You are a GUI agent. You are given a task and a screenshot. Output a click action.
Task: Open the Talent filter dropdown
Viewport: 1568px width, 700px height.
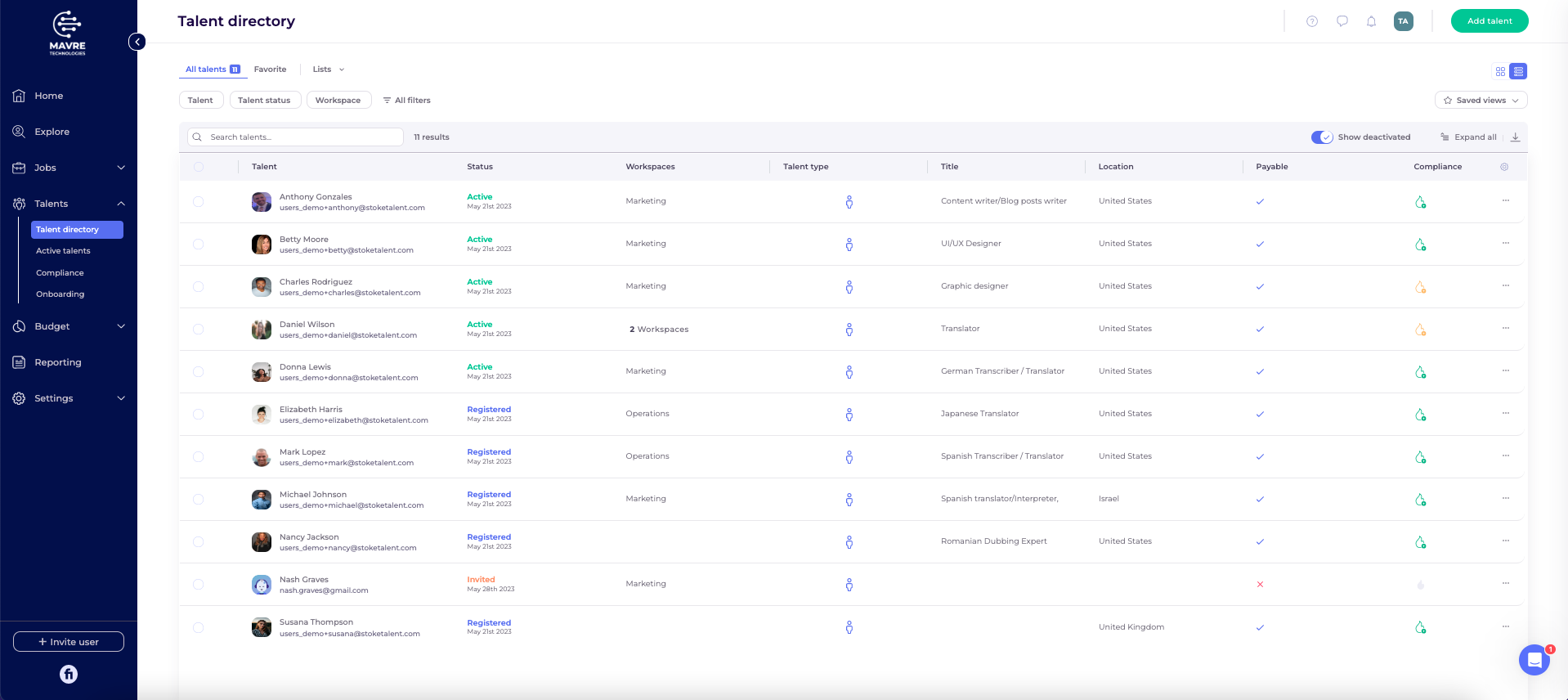click(200, 101)
